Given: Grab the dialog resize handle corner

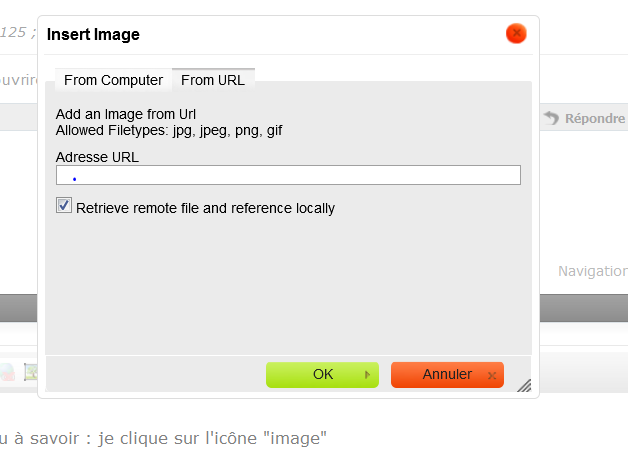Looking at the screenshot, I should point(524,385).
